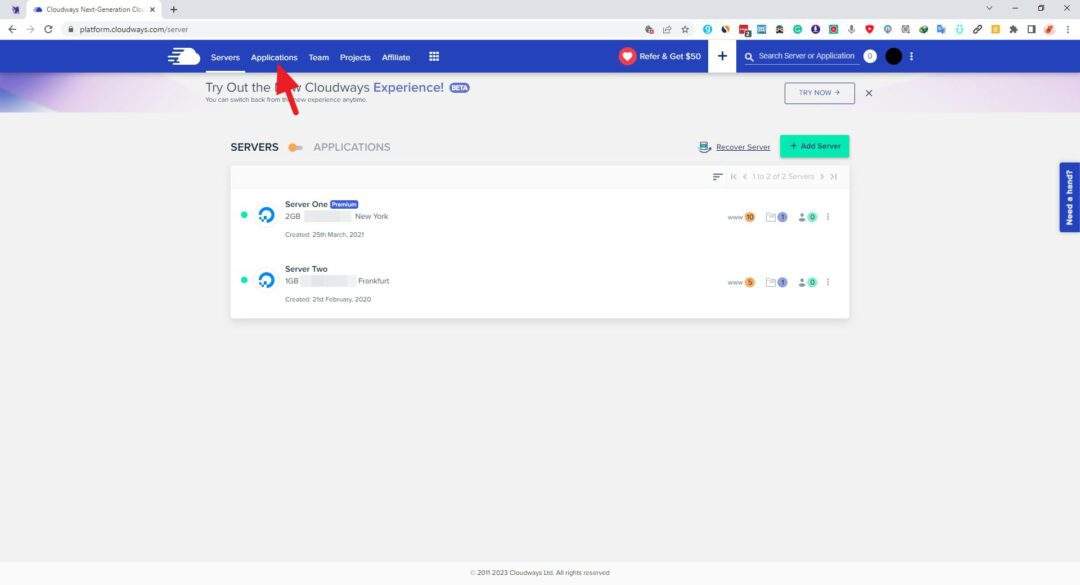Open the browser share page icon
Screen dimensions: 1080x585
(667, 30)
